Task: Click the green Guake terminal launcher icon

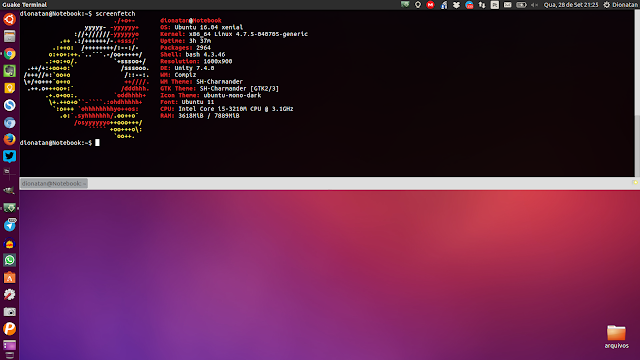Action: pos(9,208)
